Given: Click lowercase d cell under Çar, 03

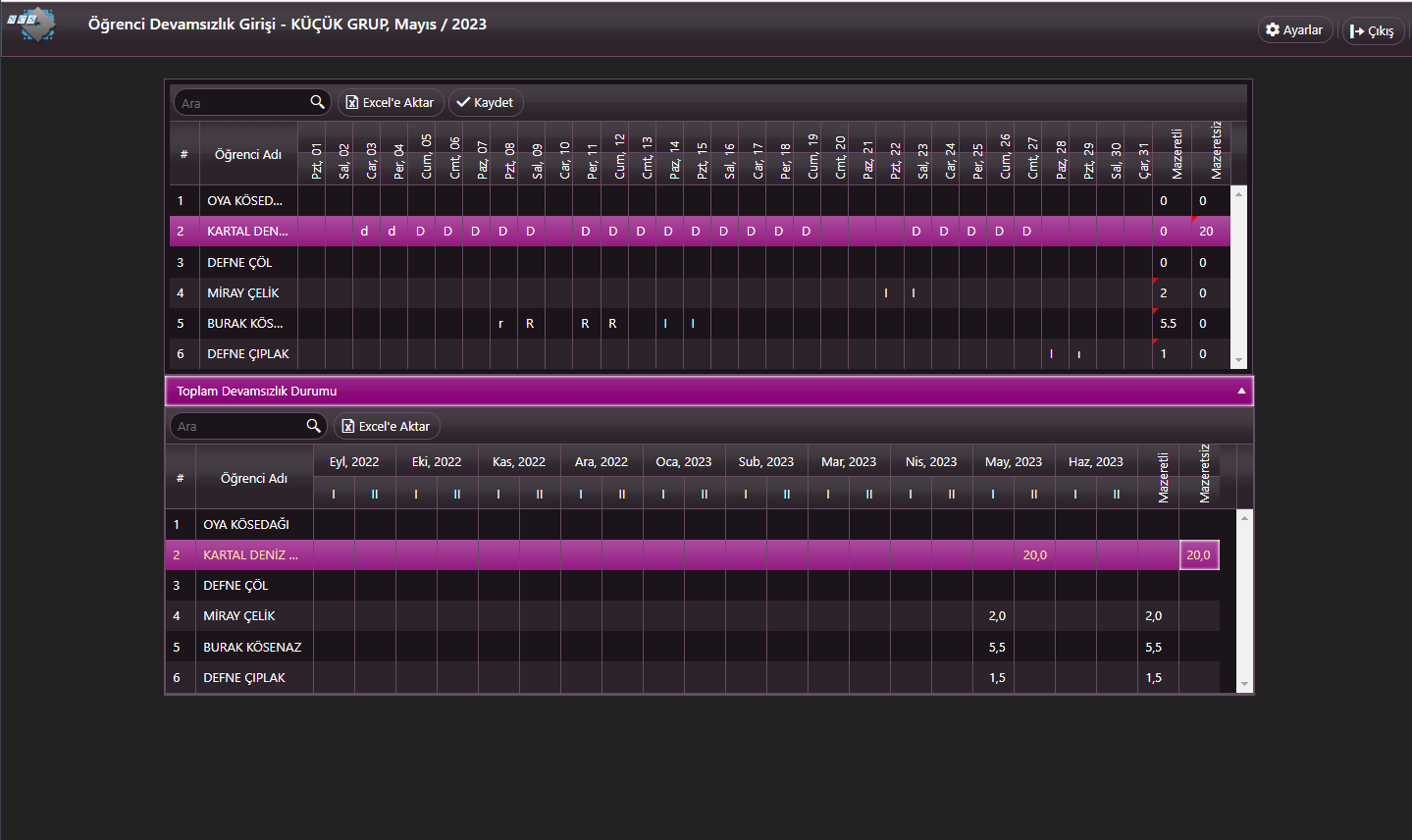Looking at the screenshot, I should (x=364, y=232).
